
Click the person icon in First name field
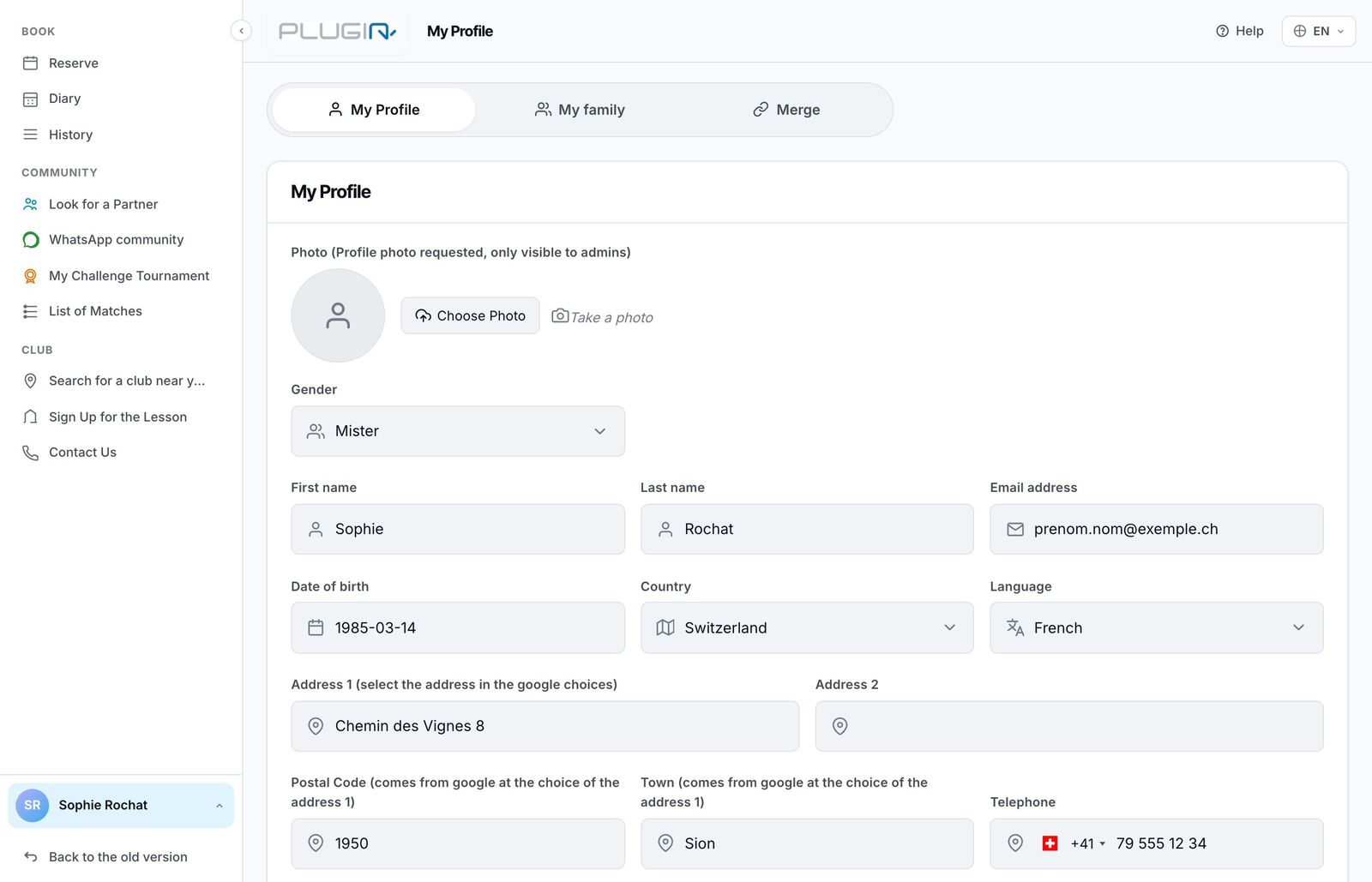pos(316,530)
